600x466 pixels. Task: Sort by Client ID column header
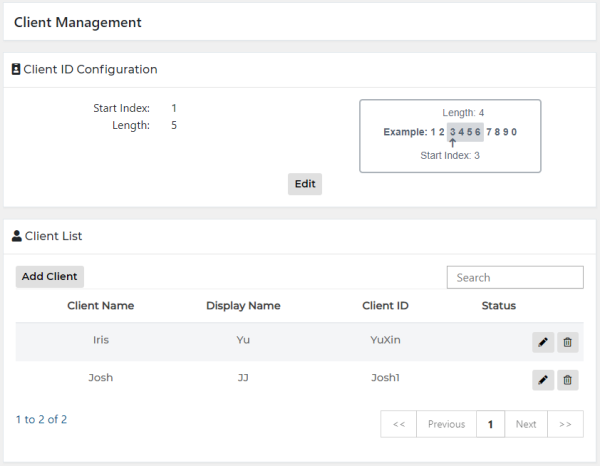pyautogui.click(x=385, y=306)
